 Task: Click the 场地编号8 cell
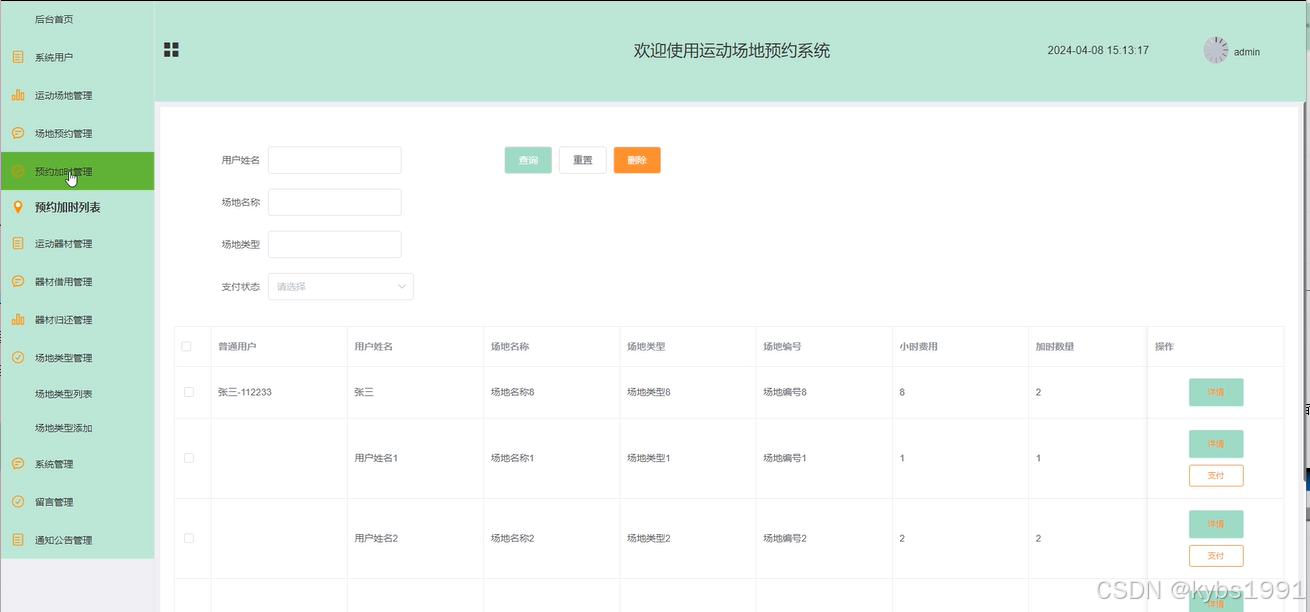(x=785, y=392)
